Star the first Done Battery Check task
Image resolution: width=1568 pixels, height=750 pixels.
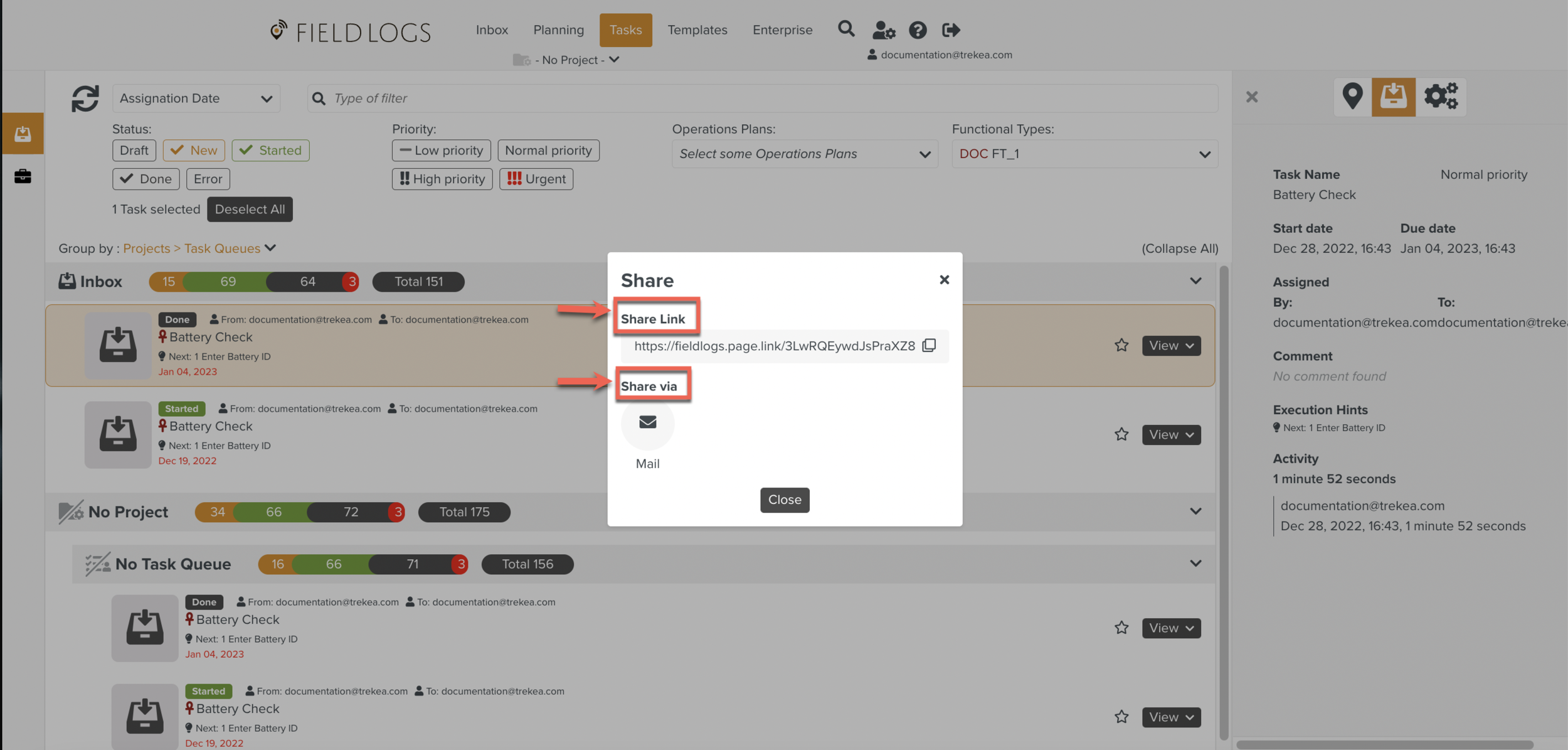[1121, 345]
